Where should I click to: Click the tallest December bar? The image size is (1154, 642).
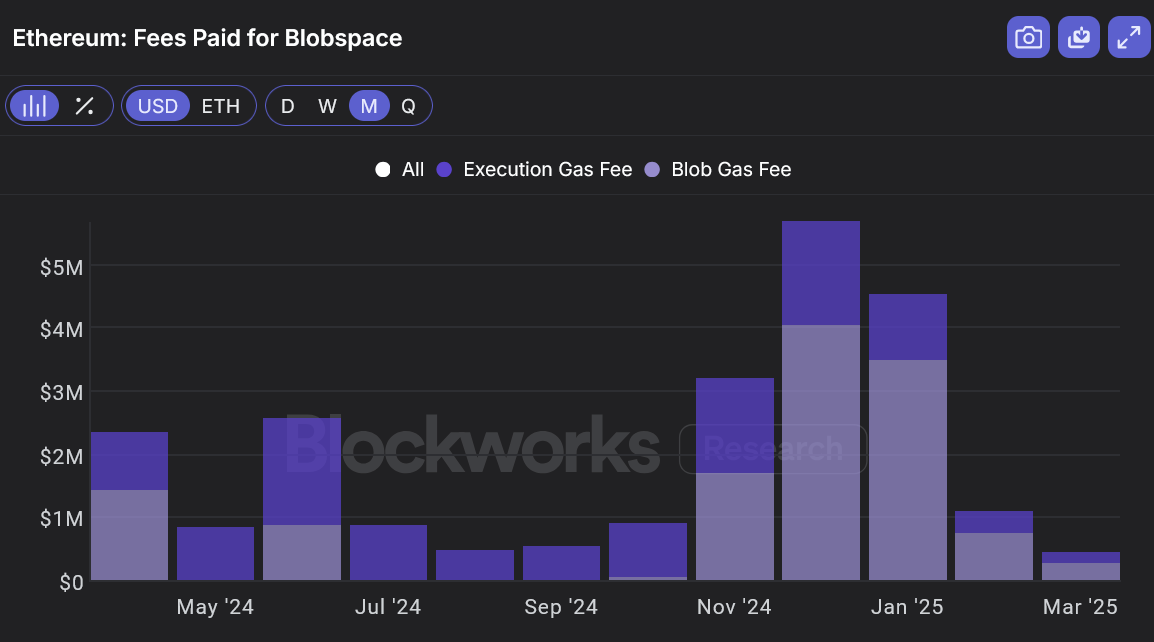pyautogui.click(x=821, y=400)
